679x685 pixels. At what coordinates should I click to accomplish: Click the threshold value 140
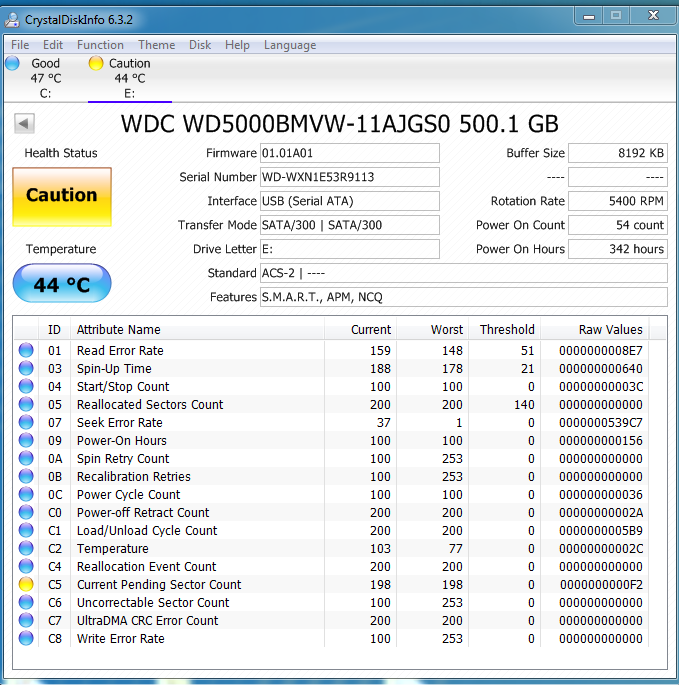[x=524, y=405]
